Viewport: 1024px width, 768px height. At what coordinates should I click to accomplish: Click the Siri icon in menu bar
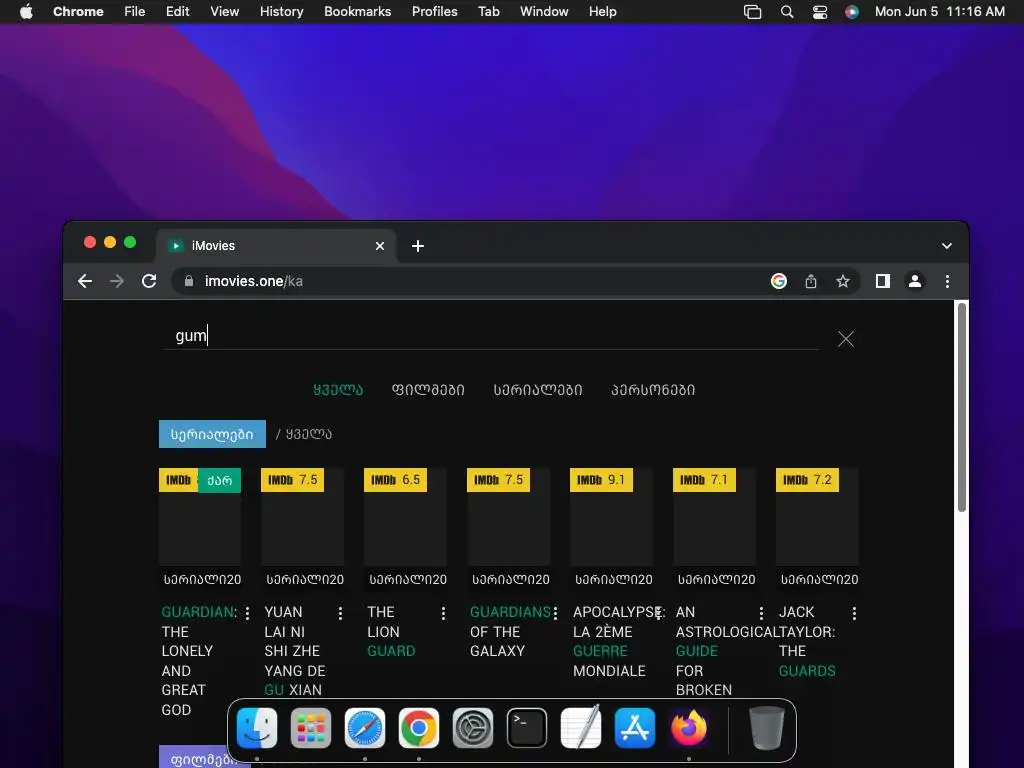tap(852, 12)
